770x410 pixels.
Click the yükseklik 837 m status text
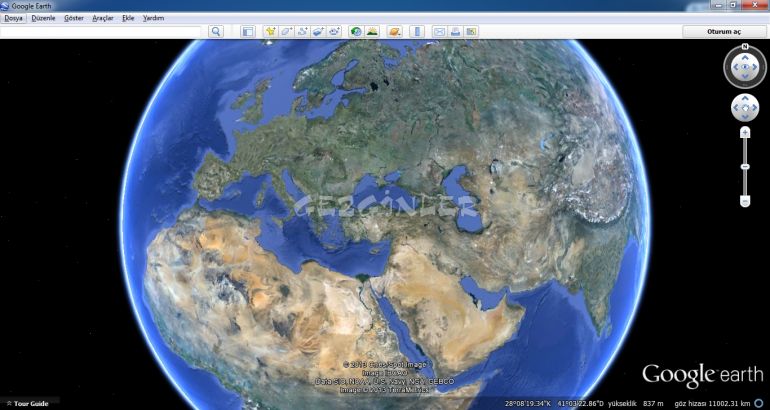click(635, 404)
